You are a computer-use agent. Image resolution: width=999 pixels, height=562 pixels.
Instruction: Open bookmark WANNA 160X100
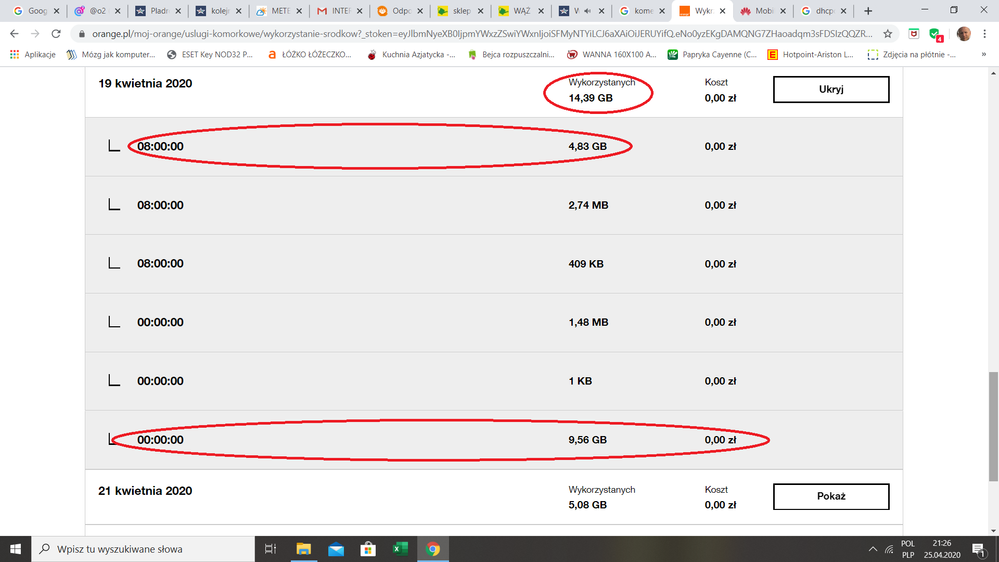tap(611, 55)
